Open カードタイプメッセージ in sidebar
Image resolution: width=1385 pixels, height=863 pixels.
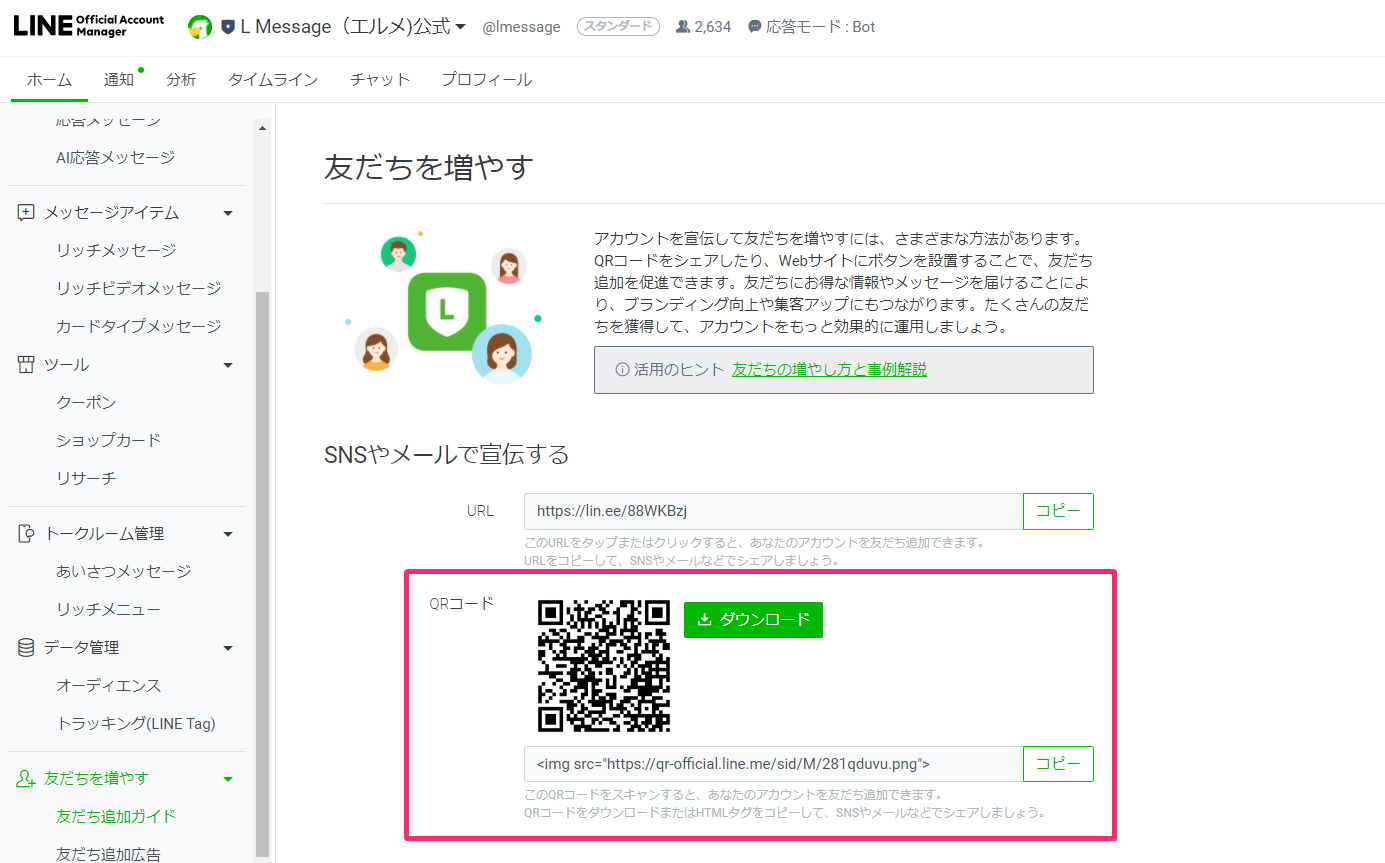(139, 326)
